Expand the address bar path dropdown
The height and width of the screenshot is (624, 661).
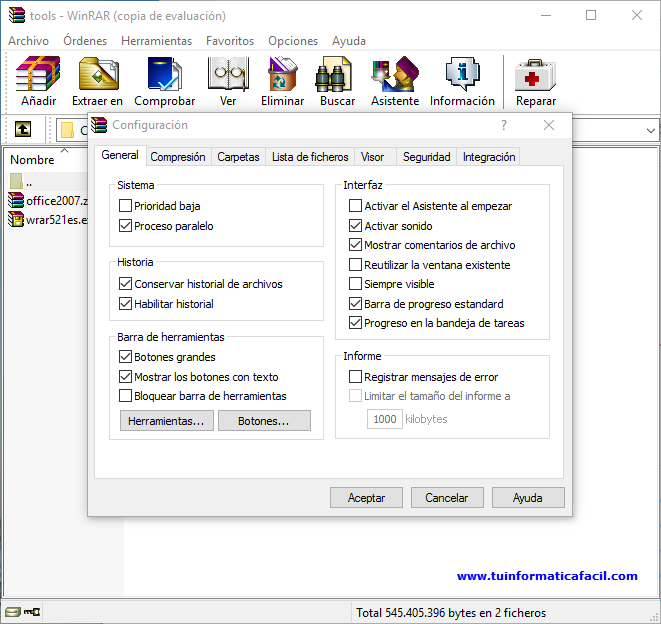click(x=650, y=131)
